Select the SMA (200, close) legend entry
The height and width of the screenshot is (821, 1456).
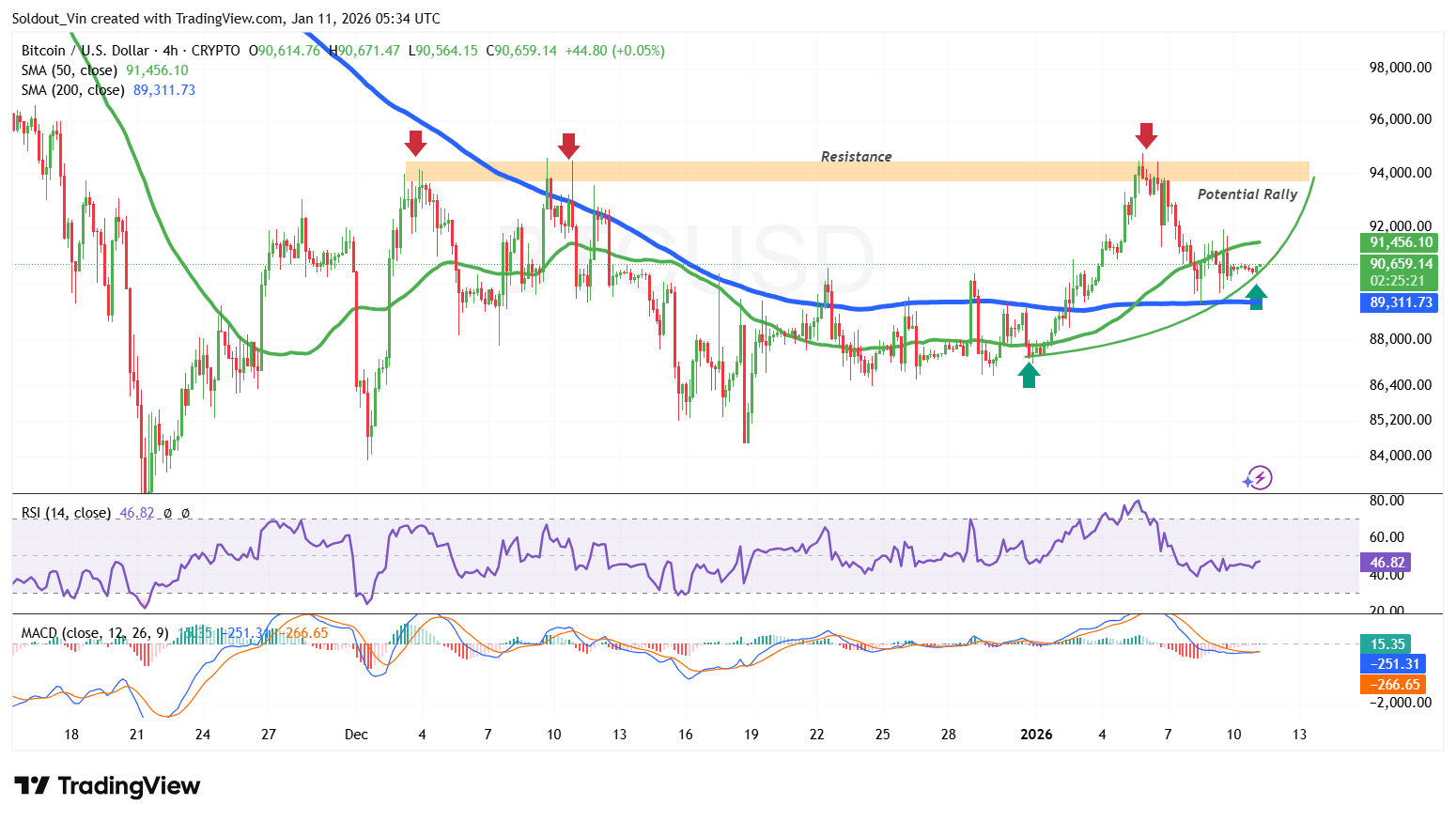click(x=72, y=90)
